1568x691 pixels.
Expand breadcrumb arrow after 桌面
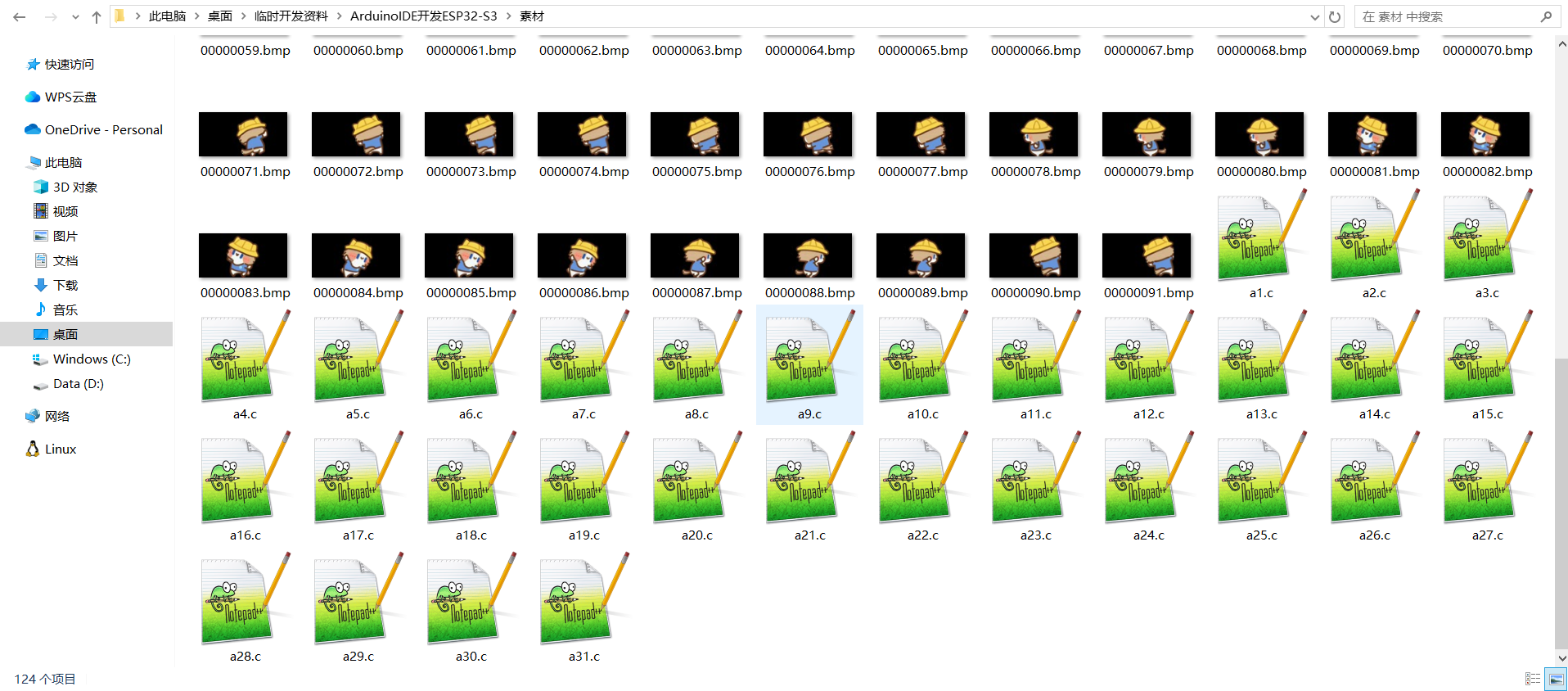pyautogui.click(x=244, y=16)
